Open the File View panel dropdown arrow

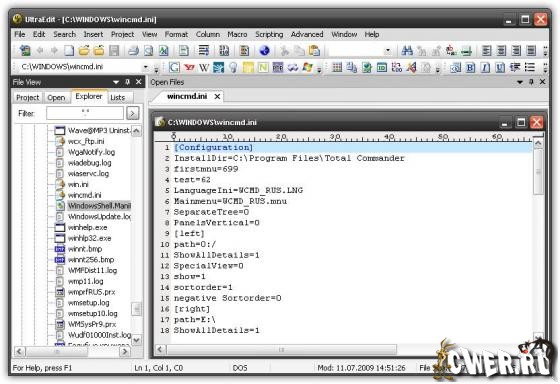pos(116,82)
